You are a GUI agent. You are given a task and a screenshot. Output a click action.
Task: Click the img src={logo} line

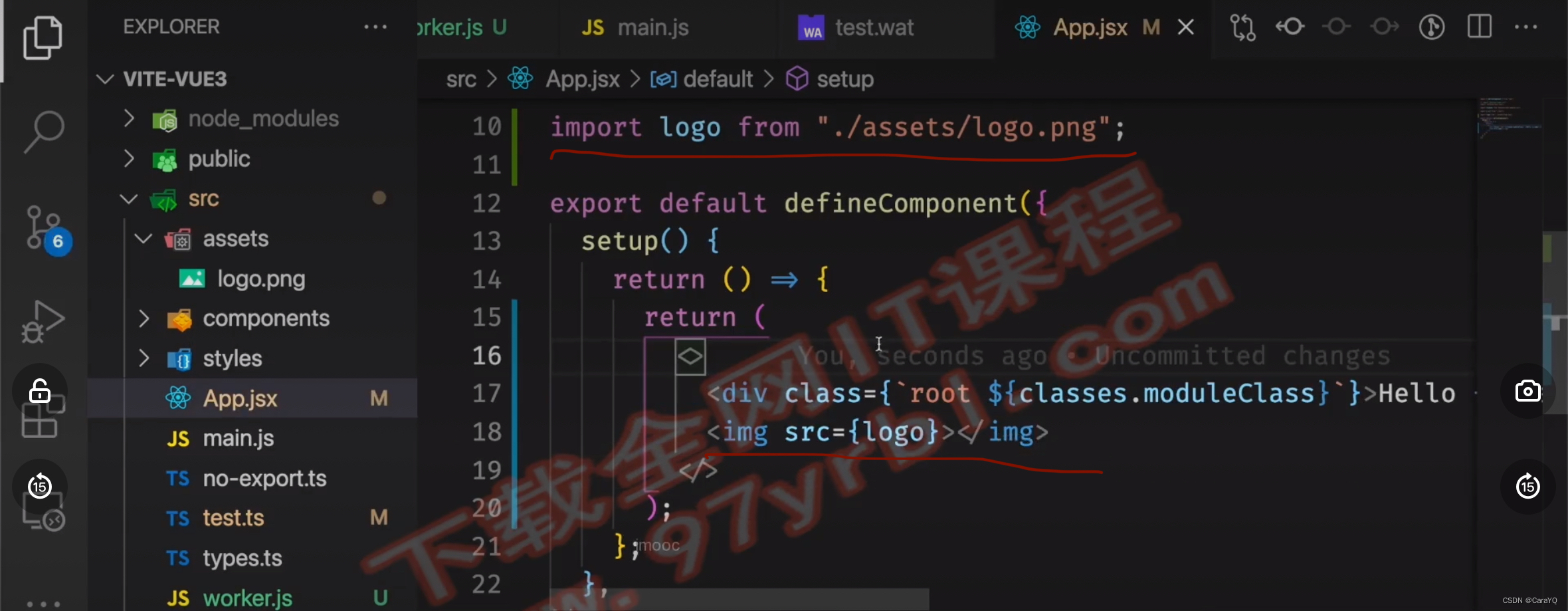click(877, 433)
